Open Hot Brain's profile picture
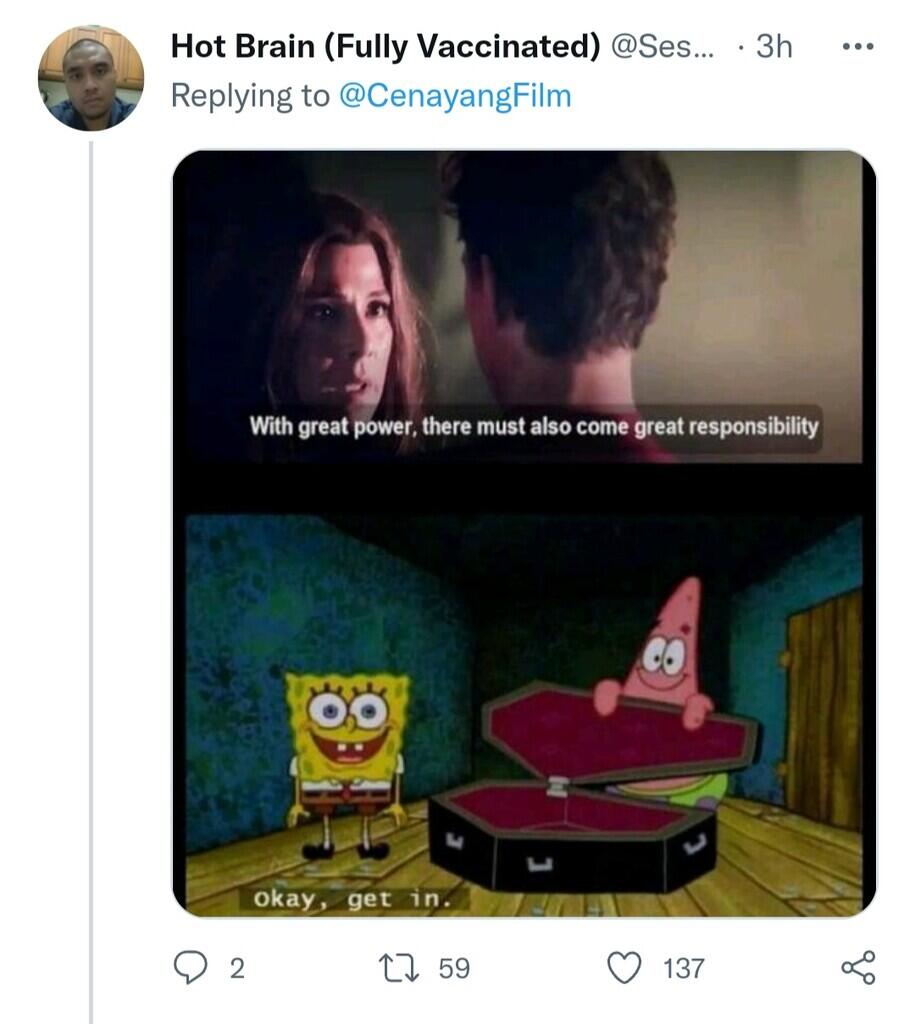This screenshot has width=915, height=1024. (91, 78)
